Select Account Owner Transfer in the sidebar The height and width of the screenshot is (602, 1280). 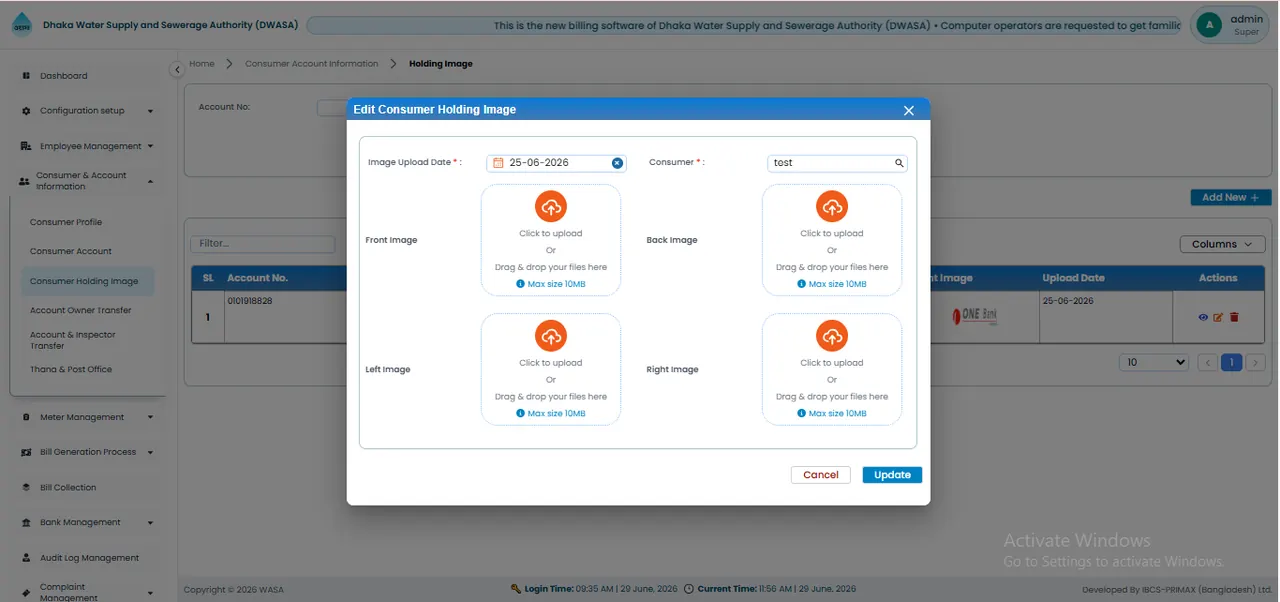pos(81,310)
